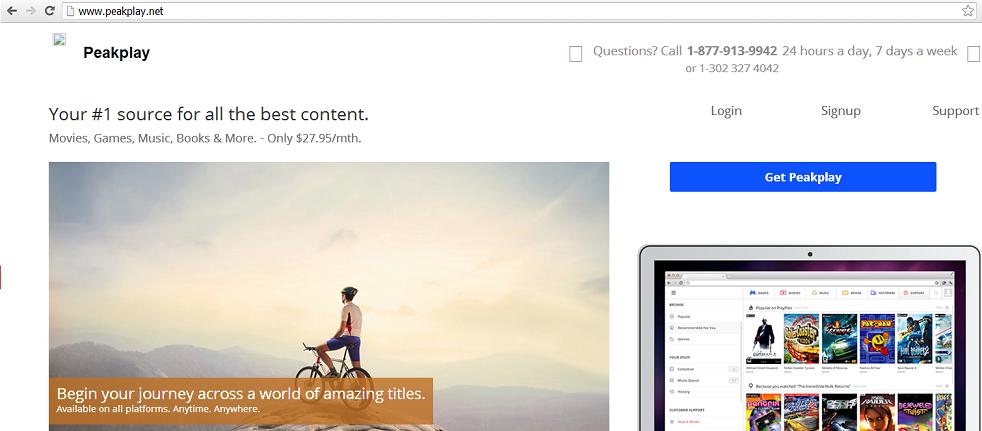The width and height of the screenshot is (982, 431).
Task: Bookmark this page with the star icon
Action: [x=968, y=10]
